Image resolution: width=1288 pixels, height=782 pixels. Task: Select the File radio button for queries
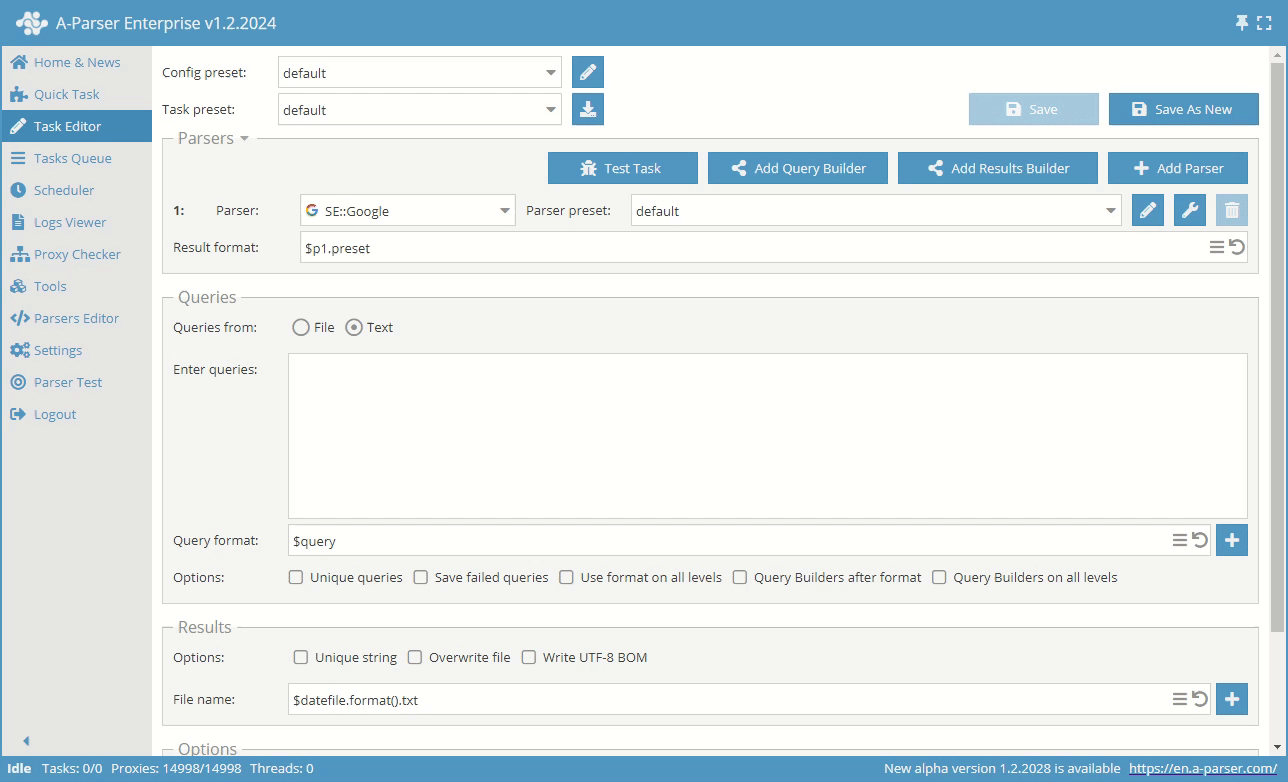point(301,327)
